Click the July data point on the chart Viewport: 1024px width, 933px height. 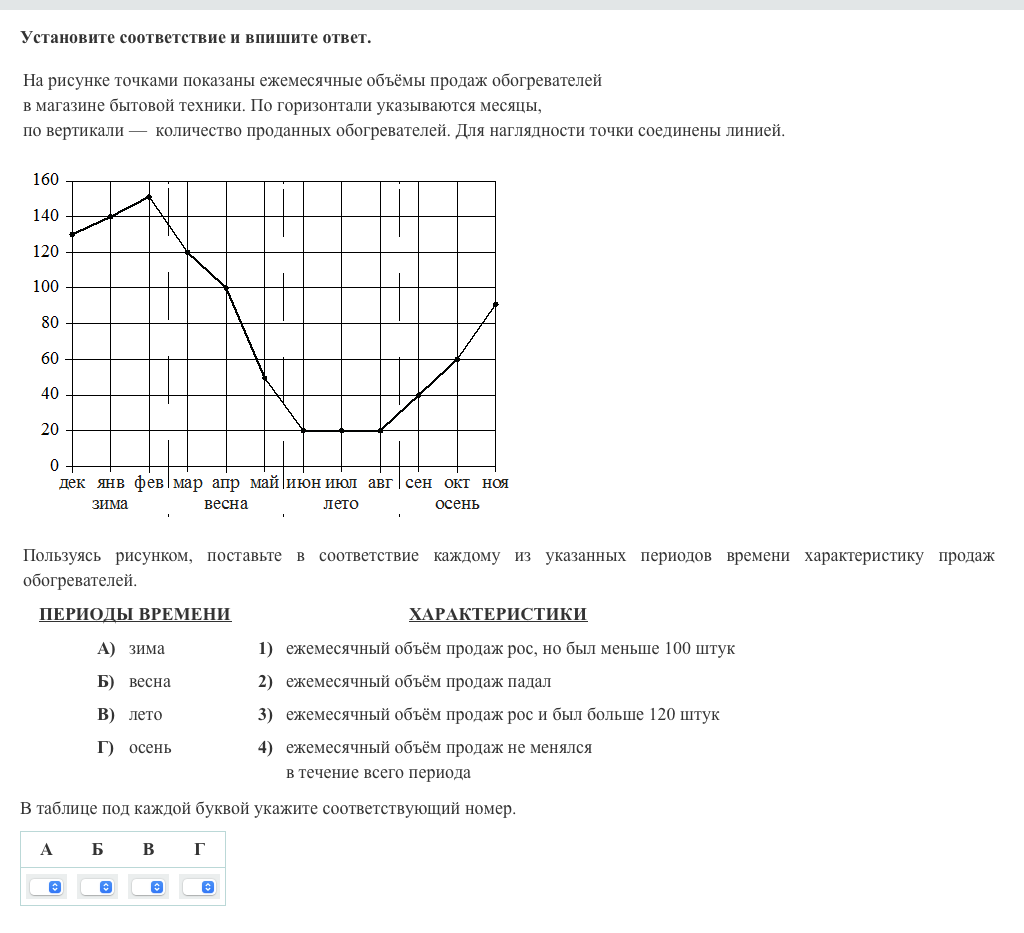coord(341,430)
